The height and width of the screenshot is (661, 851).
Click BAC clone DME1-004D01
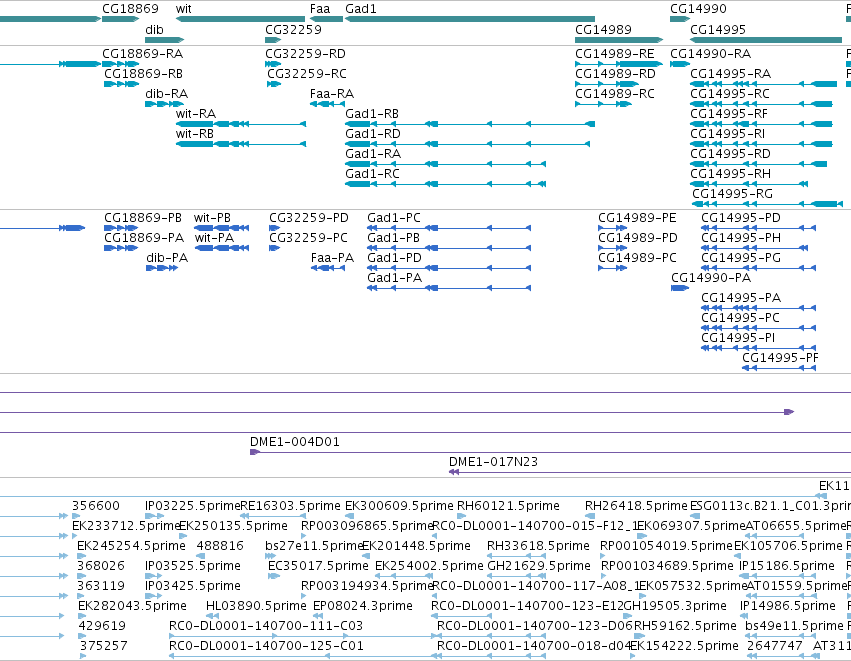(x=295, y=442)
